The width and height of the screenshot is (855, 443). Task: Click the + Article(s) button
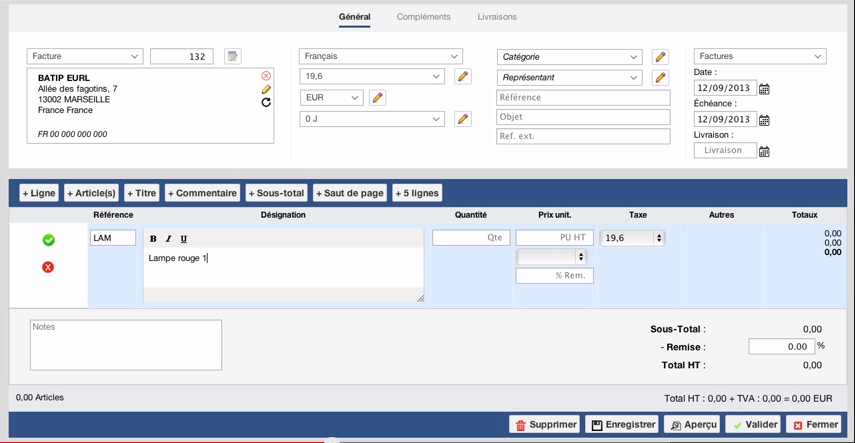(92, 193)
